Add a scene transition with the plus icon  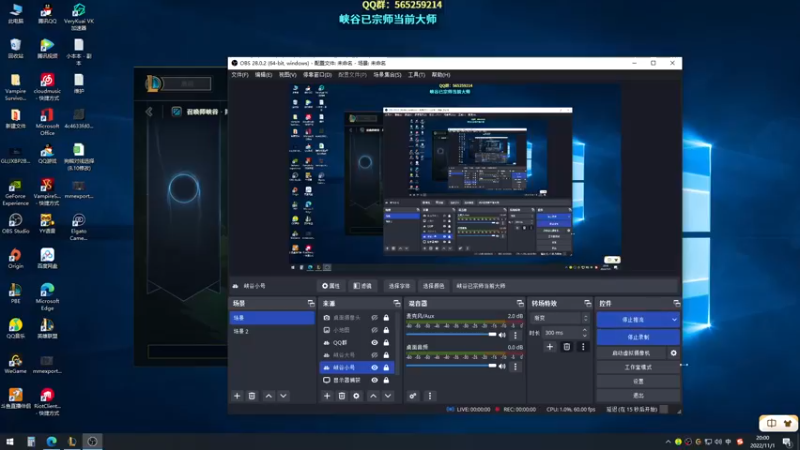pyautogui.click(x=549, y=347)
